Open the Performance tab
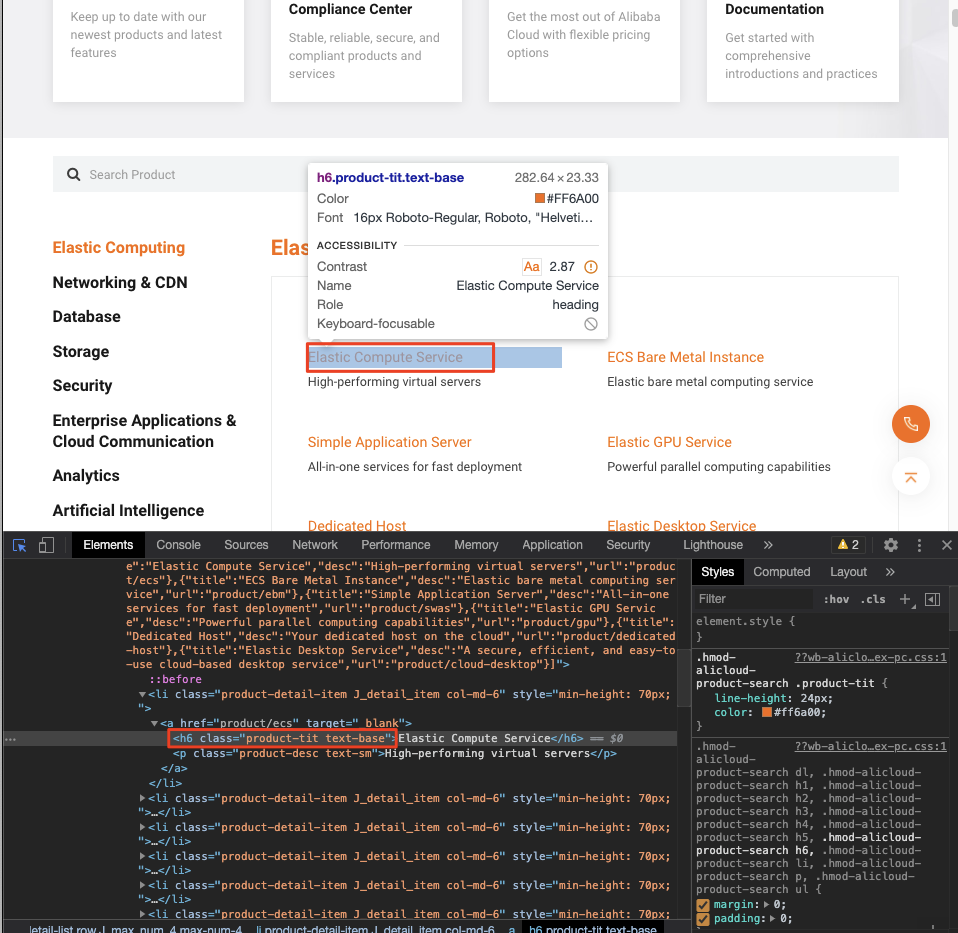 pos(395,545)
